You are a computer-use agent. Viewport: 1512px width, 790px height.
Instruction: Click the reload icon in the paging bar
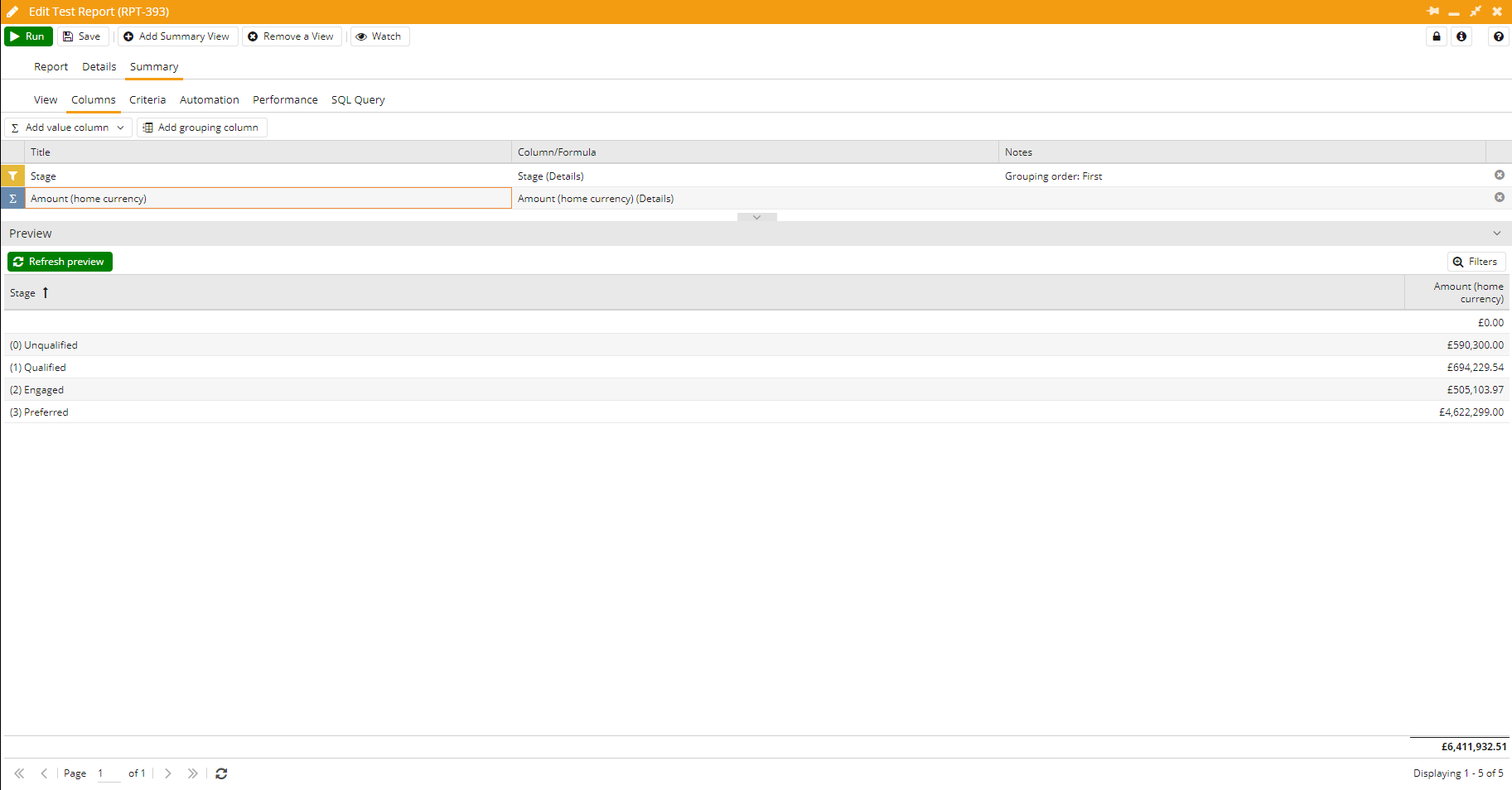tap(221, 773)
